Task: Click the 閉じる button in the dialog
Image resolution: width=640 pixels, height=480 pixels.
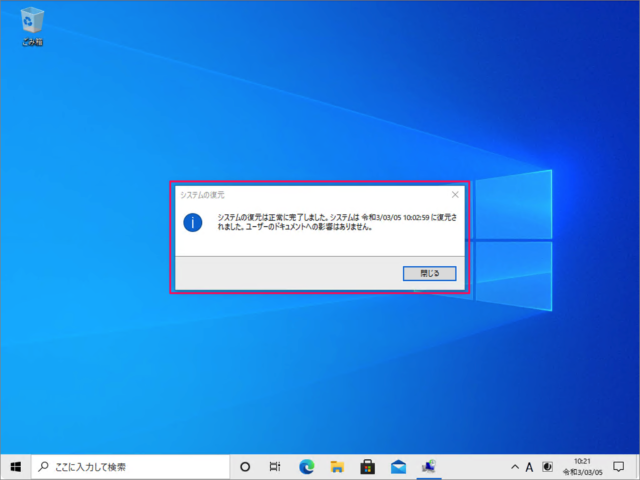Action: pyautogui.click(x=429, y=273)
